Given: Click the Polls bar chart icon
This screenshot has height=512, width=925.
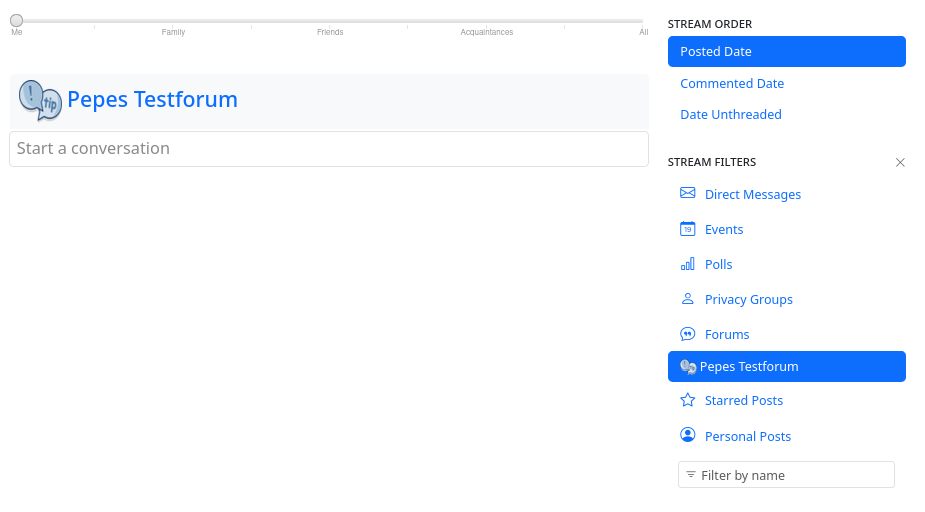Looking at the screenshot, I should coord(687,264).
